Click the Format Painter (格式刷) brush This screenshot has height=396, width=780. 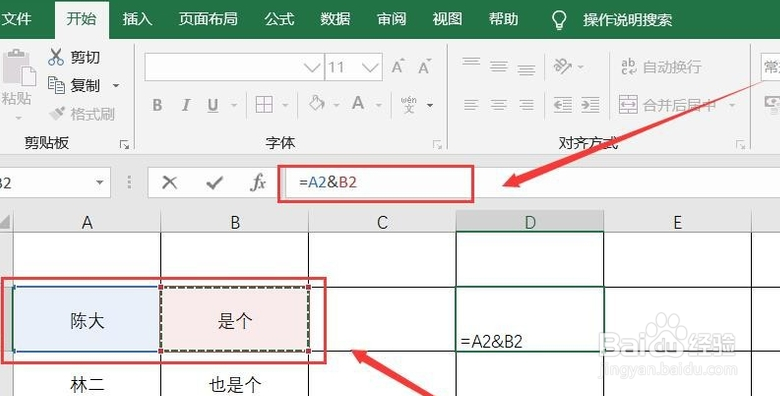tap(57, 114)
